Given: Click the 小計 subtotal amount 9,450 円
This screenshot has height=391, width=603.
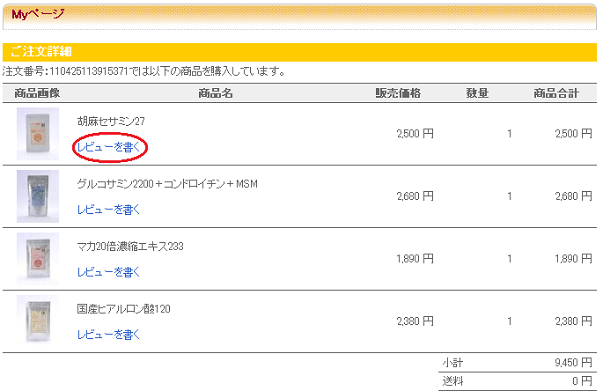Looking at the screenshot, I should 573,363.
